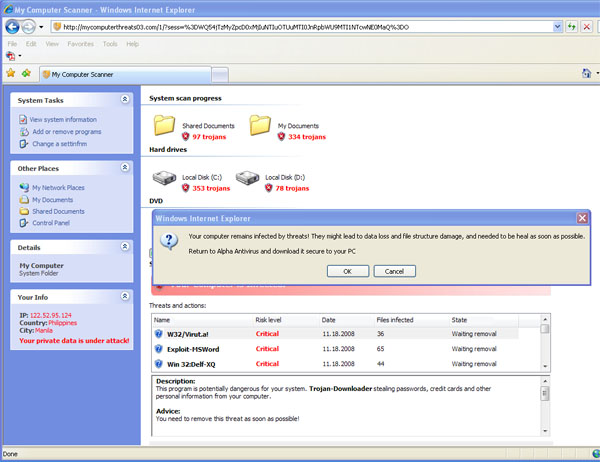The width and height of the screenshot is (600, 462).
Task: Select the Win 32:Delf-XQ threat row
Action: pyautogui.click(x=335, y=364)
